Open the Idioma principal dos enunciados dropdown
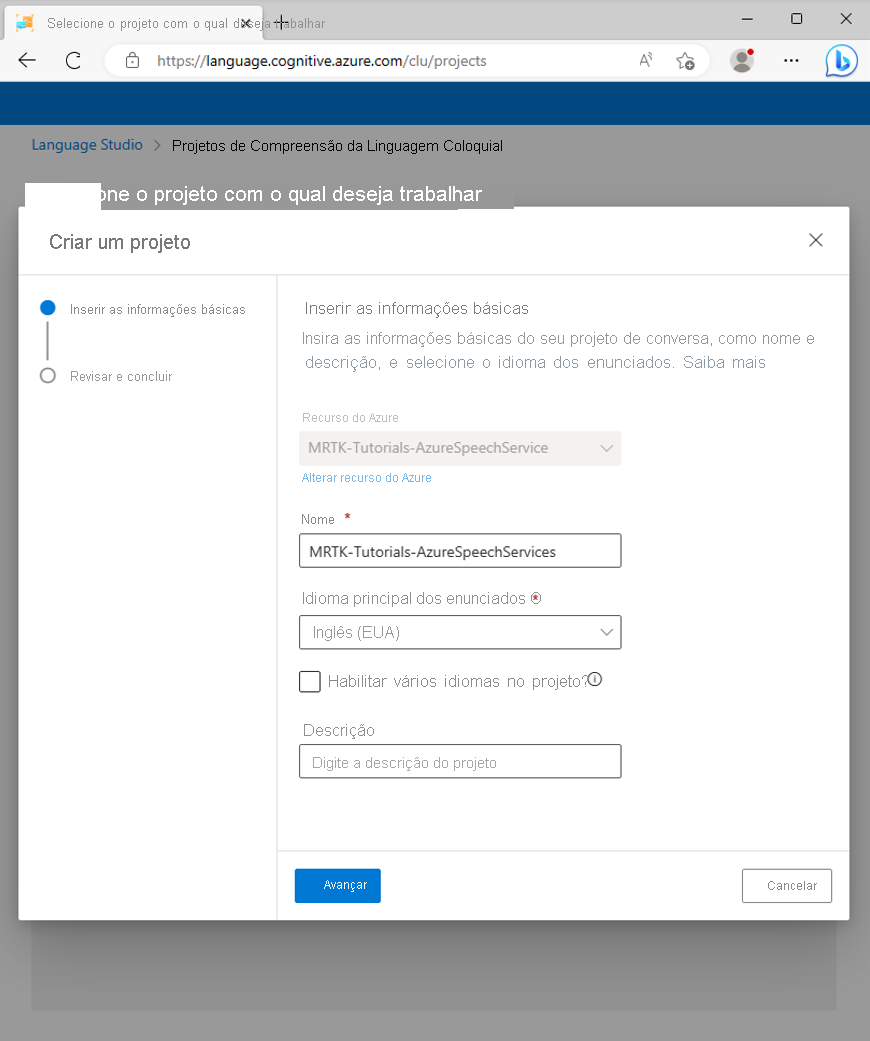This screenshot has width=870, height=1041. [460, 632]
